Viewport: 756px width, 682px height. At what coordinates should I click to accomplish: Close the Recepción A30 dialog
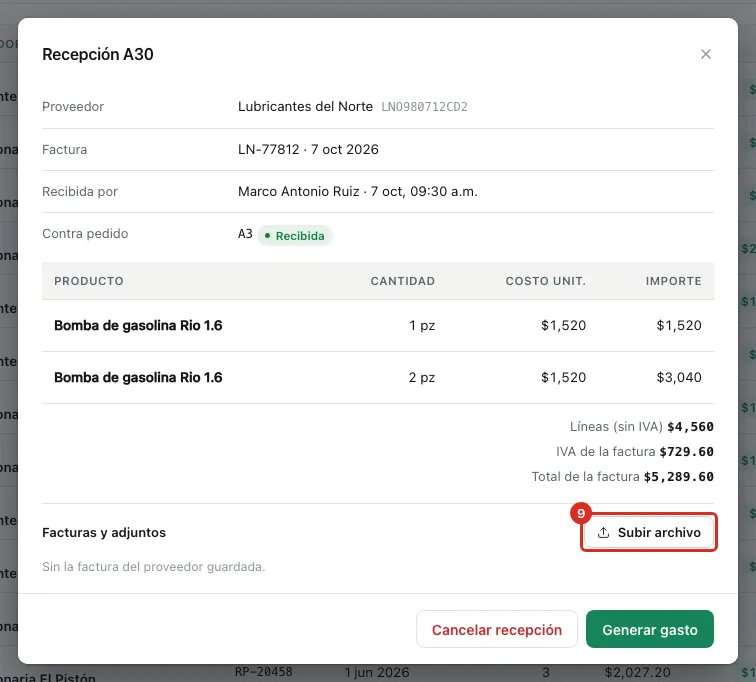point(705,54)
